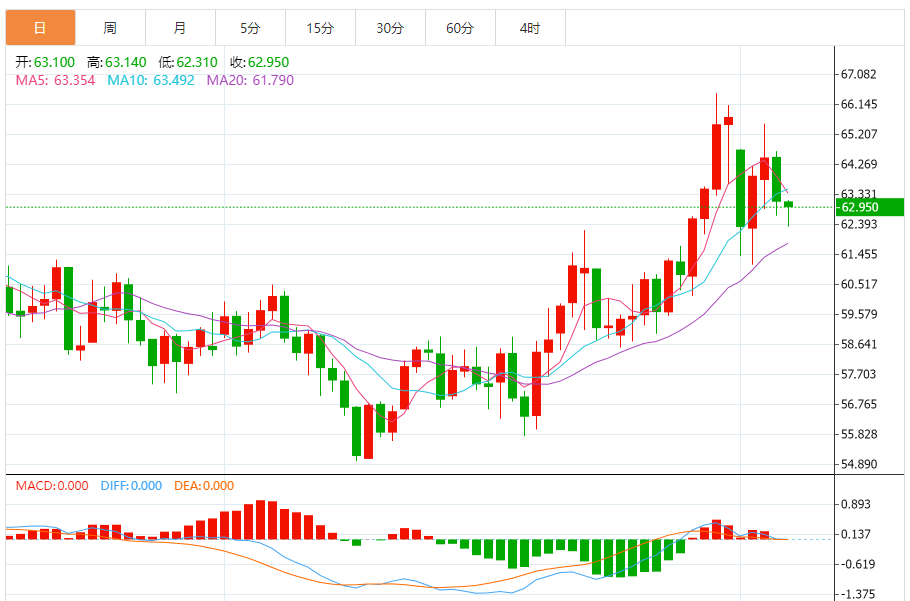Click the 54.890 price axis label
This screenshot has height=601, width=910.
click(x=859, y=464)
